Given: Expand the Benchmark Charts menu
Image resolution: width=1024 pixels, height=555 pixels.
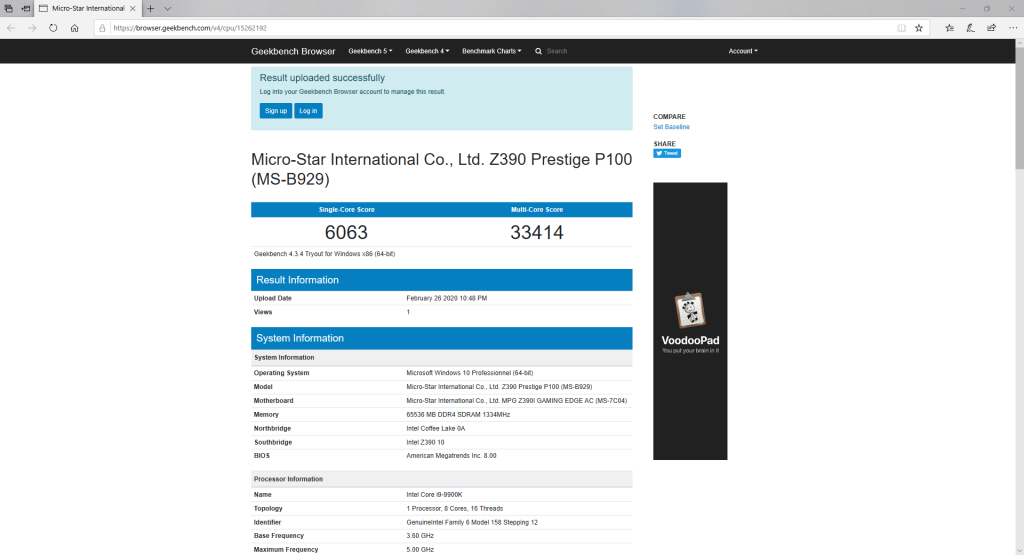Looking at the screenshot, I should pos(492,51).
